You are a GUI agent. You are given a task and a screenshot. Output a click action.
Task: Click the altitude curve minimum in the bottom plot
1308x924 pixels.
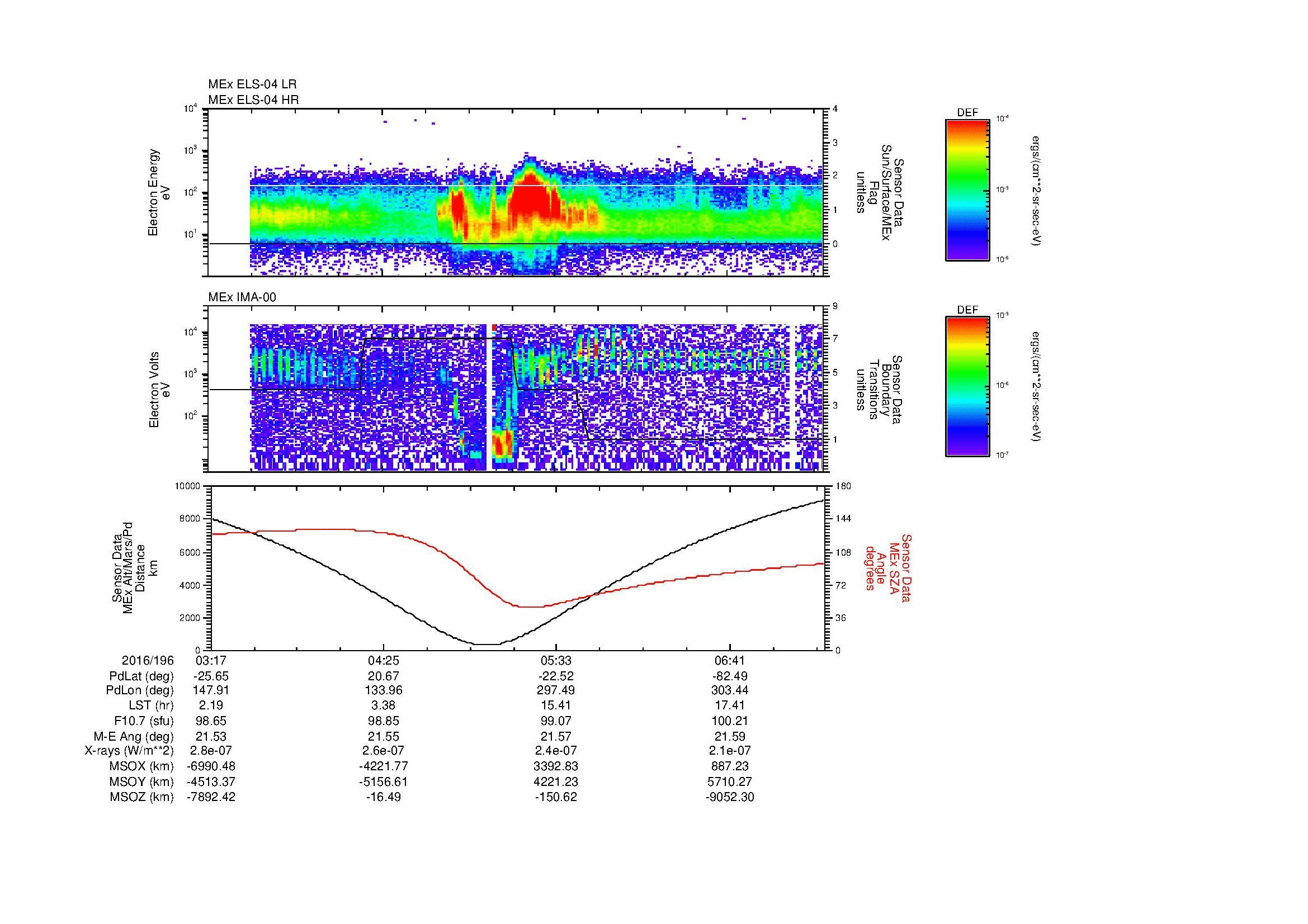pos(487,645)
